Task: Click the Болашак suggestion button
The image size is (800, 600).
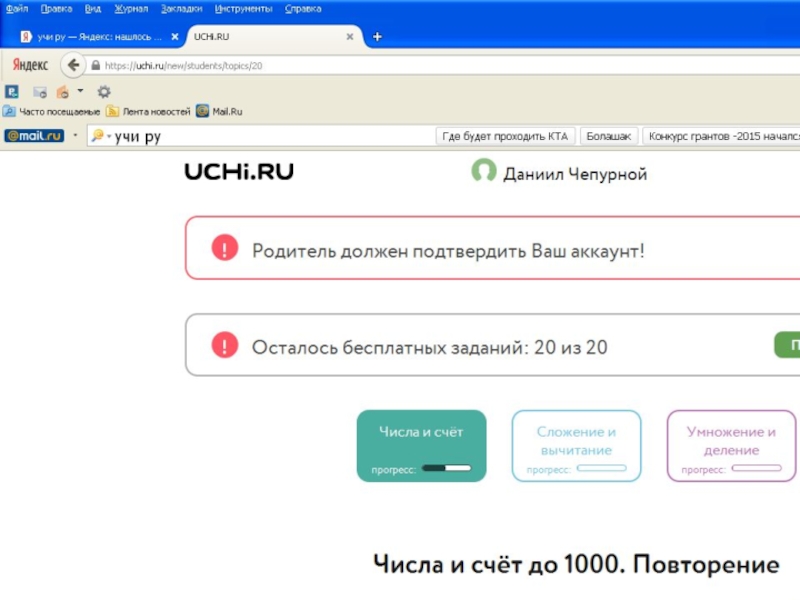Action: [609, 136]
